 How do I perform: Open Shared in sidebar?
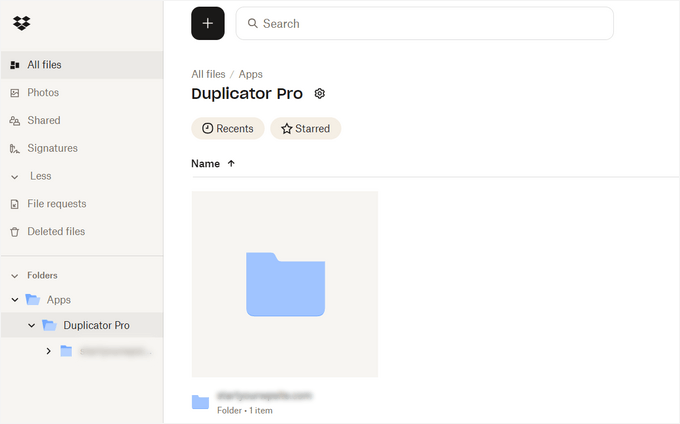pos(82,121)
